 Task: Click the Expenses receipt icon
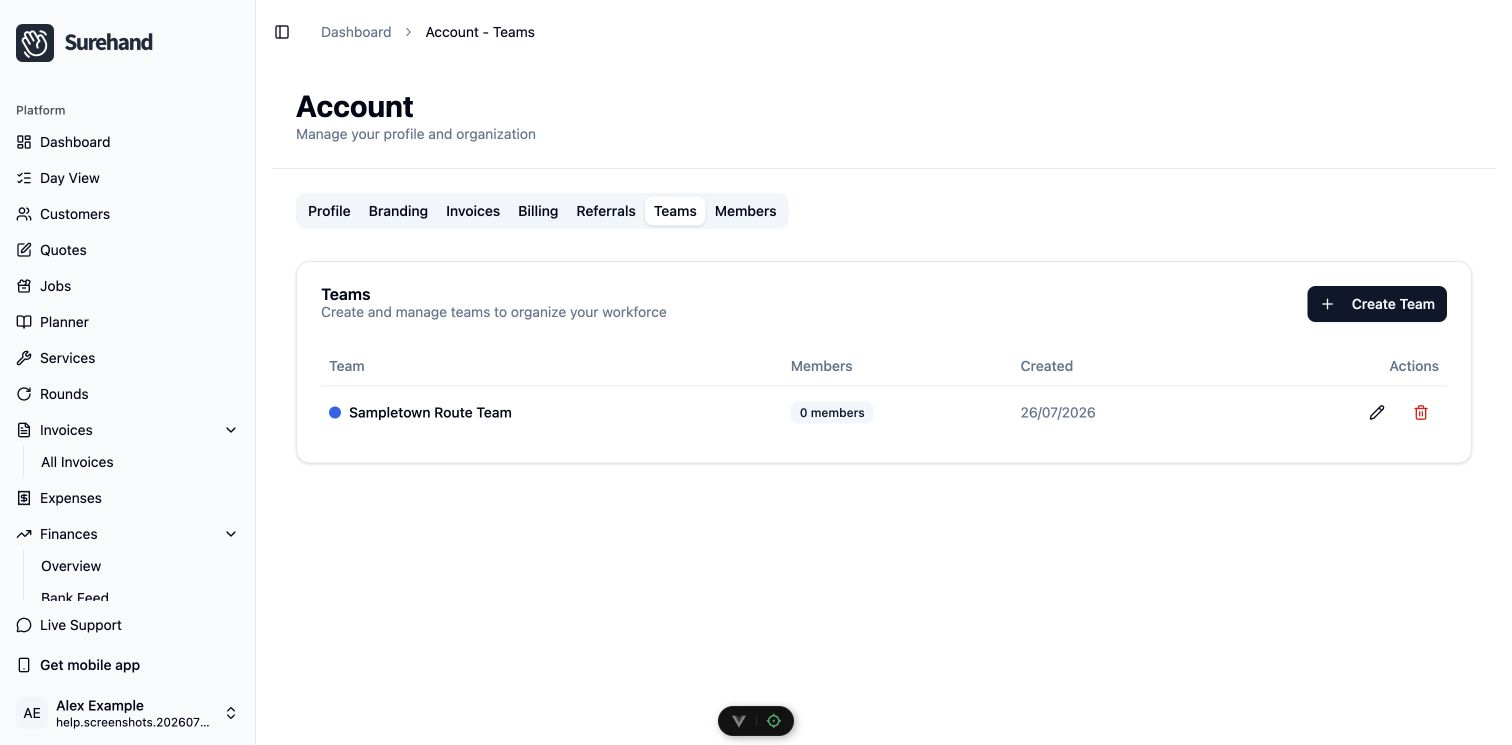[24, 498]
